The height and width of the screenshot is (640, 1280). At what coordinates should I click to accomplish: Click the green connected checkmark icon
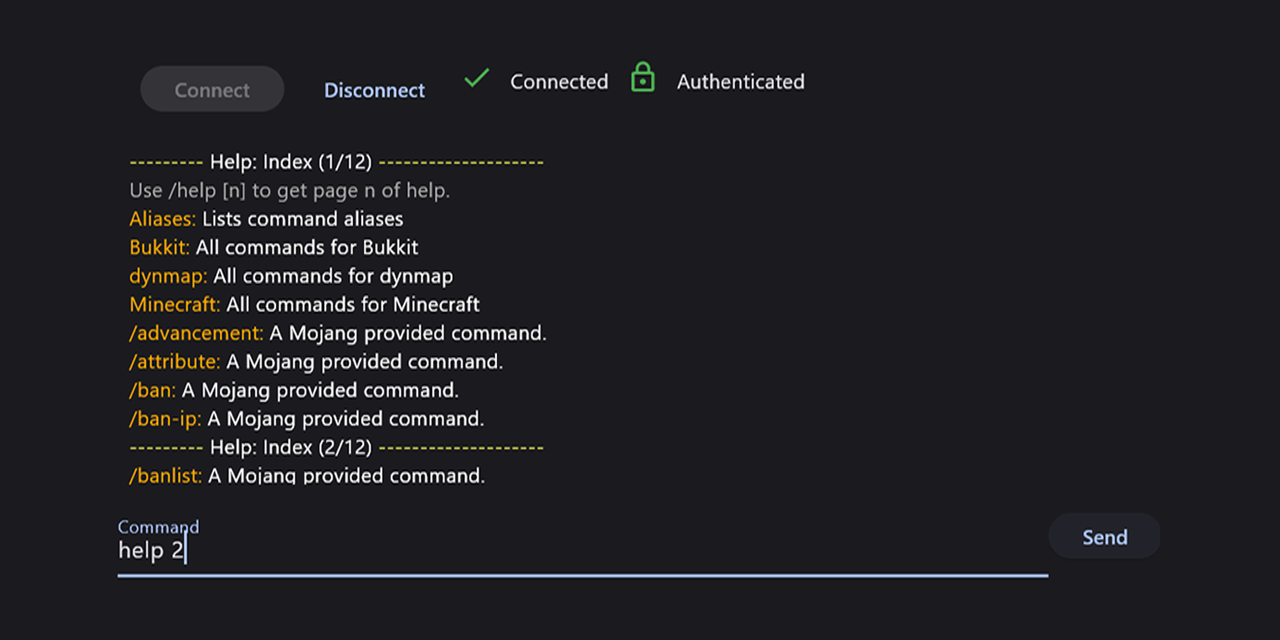click(x=477, y=78)
